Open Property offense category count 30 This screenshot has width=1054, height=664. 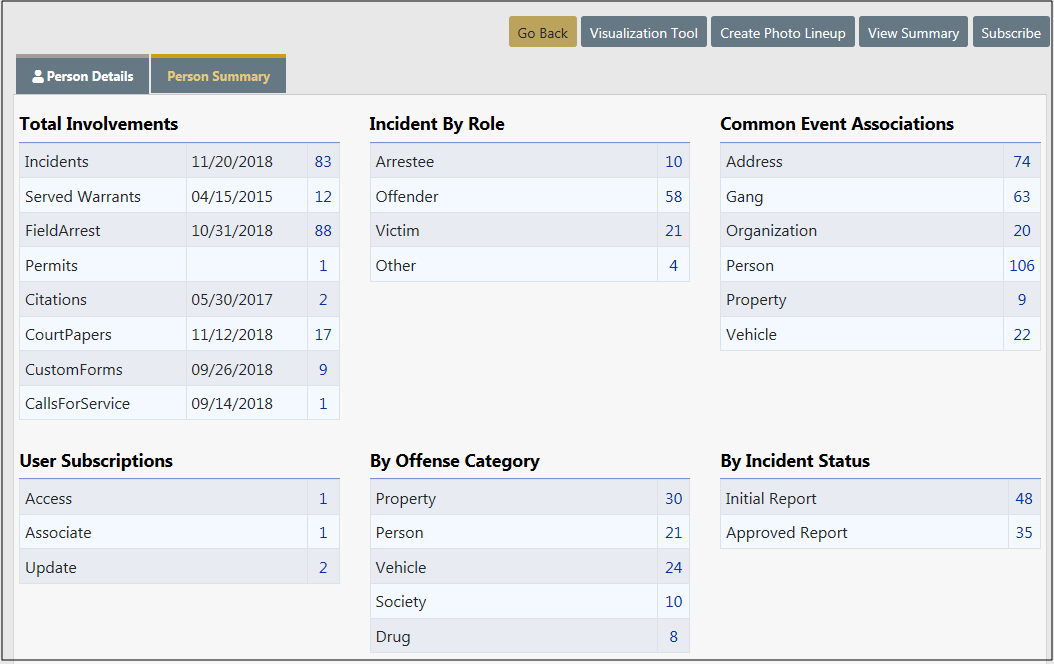[x=673, y=498]
